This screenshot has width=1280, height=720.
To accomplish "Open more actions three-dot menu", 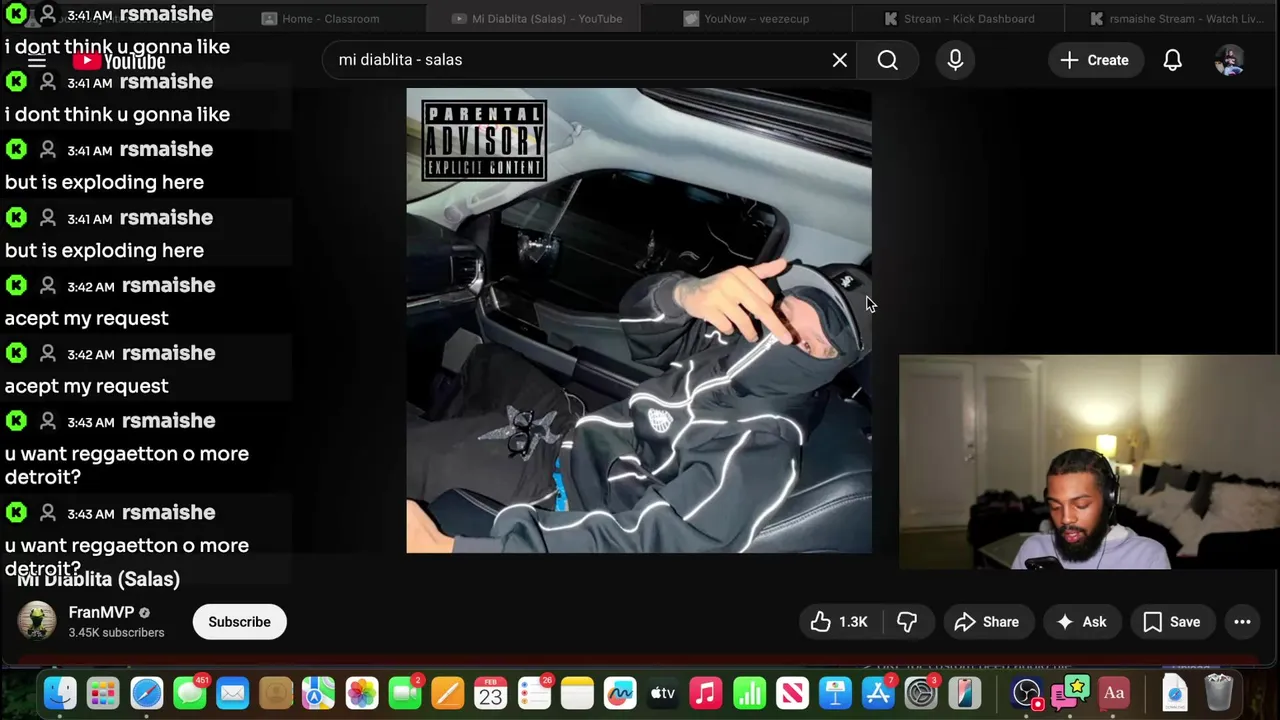I will coord(1242,622).
